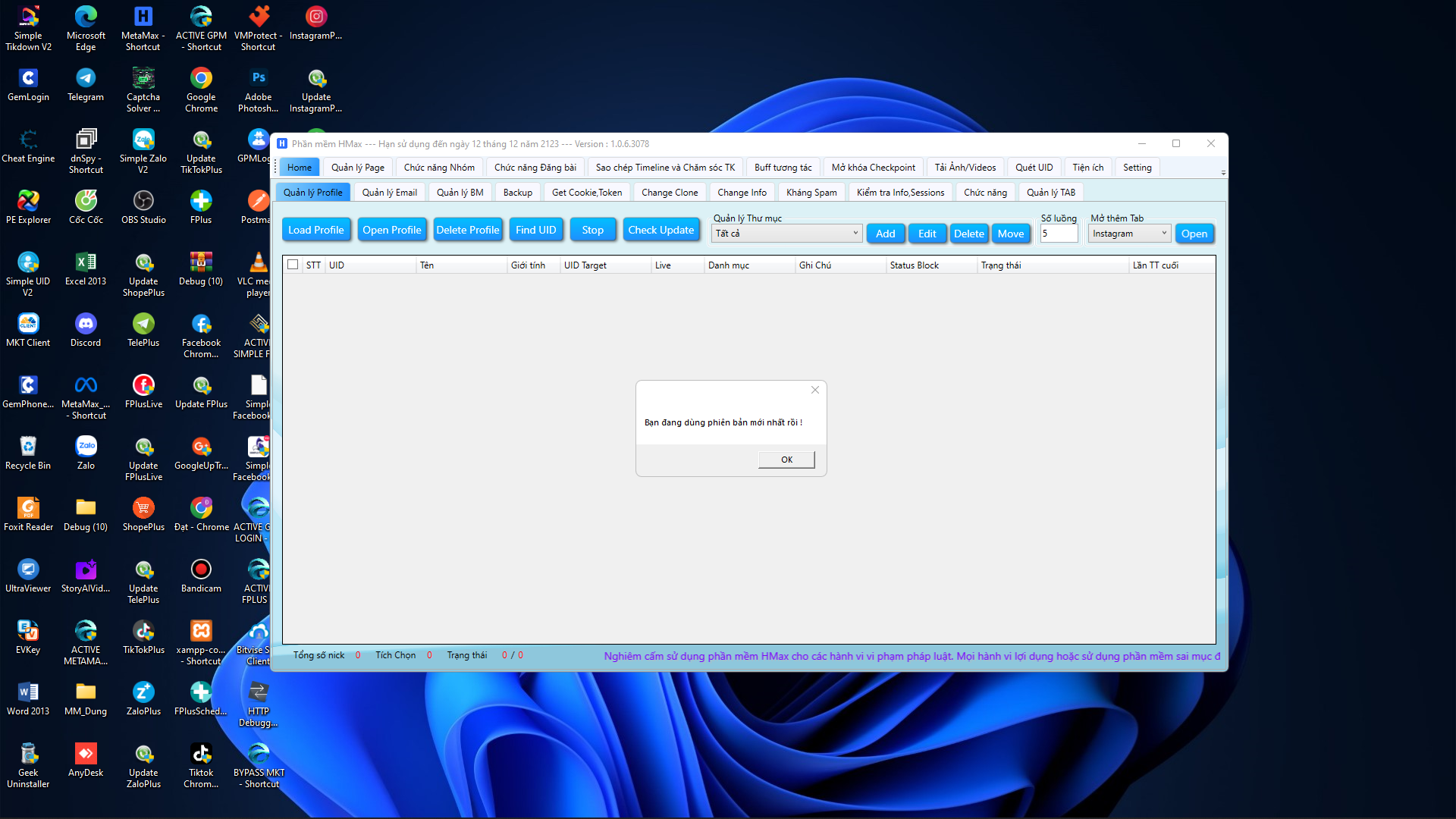This screenshot has width=1456, height=819.
Task: Focus the Số lượng number field
Action: click(x=1059, y=234)
